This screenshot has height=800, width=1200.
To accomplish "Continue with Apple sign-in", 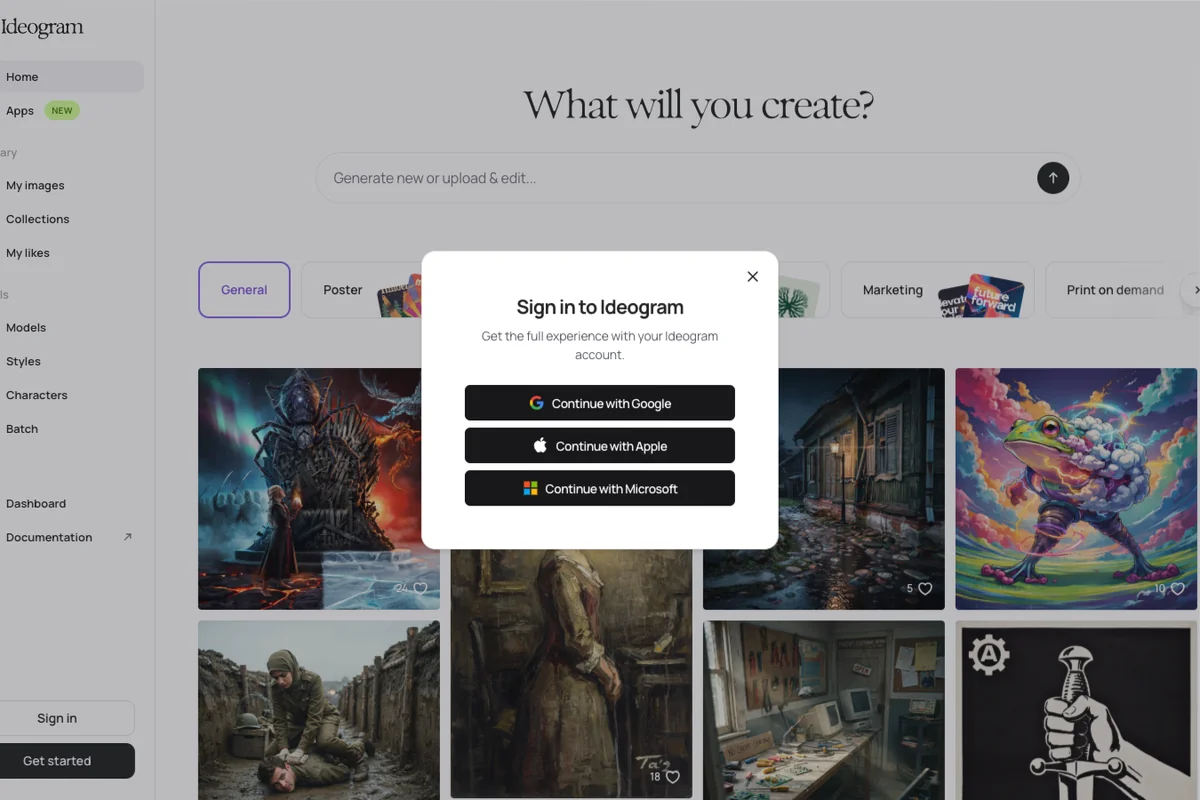I will 600,446.
